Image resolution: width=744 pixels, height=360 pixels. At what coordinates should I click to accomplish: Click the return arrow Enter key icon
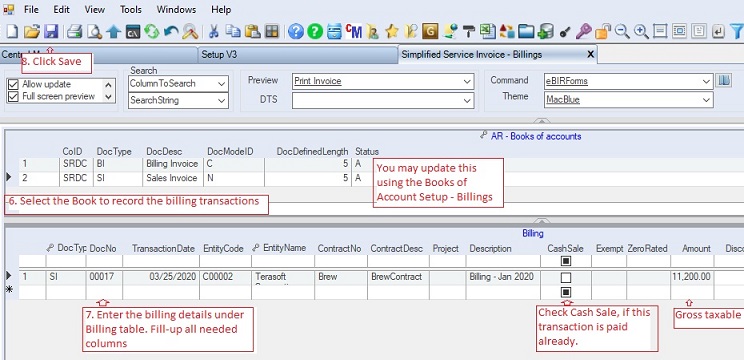[x=718, y=32]
